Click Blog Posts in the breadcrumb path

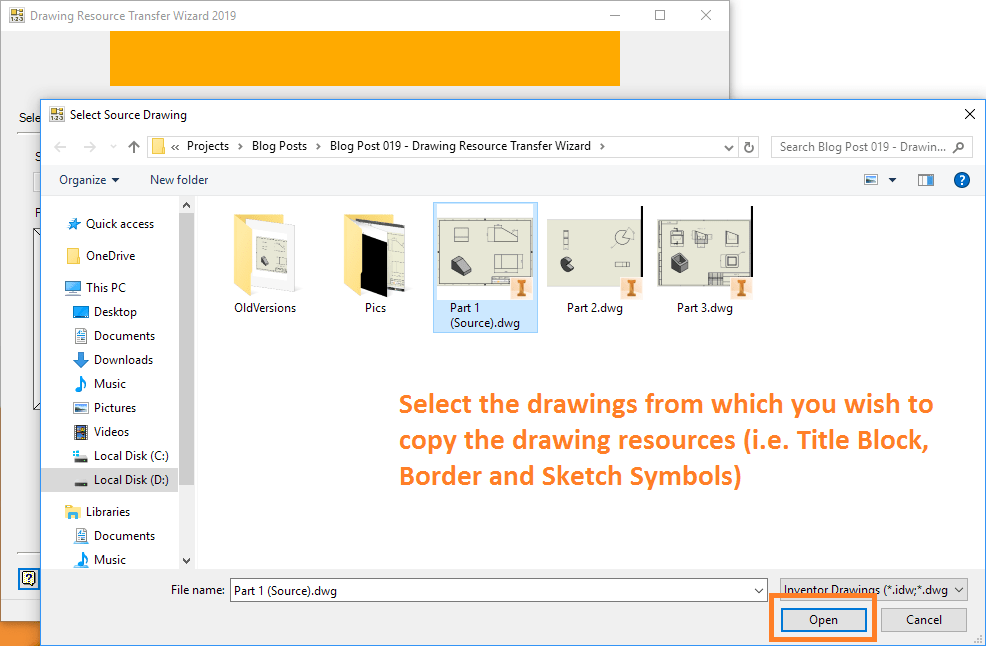click(279, 147)
